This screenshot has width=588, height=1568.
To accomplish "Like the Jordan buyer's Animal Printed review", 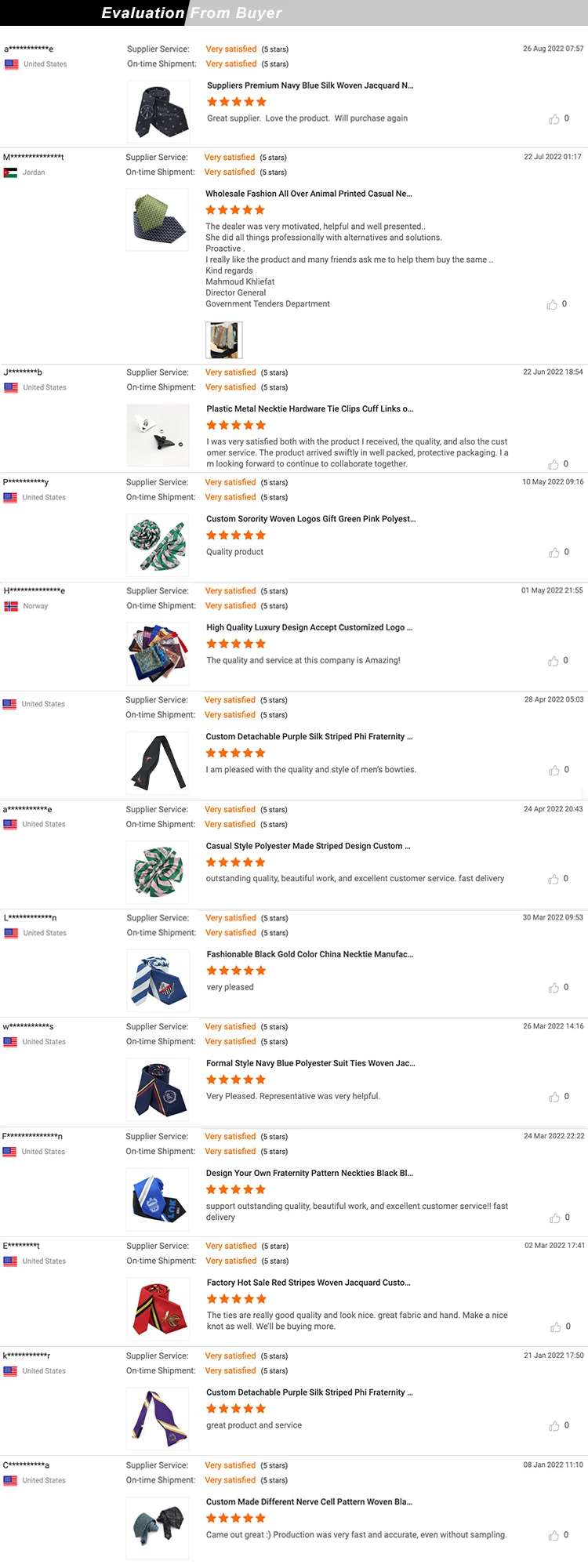I will 552,304.
